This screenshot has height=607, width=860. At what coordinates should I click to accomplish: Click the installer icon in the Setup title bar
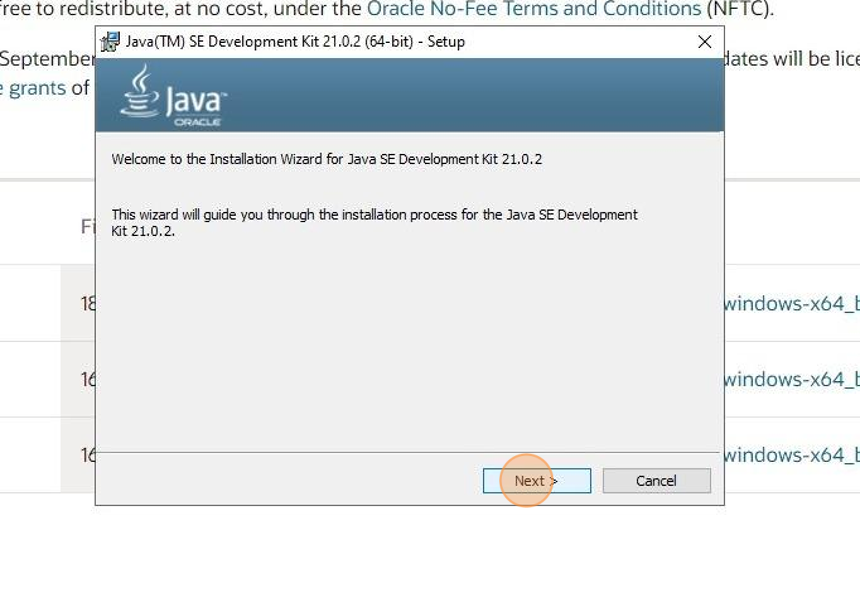110,42
